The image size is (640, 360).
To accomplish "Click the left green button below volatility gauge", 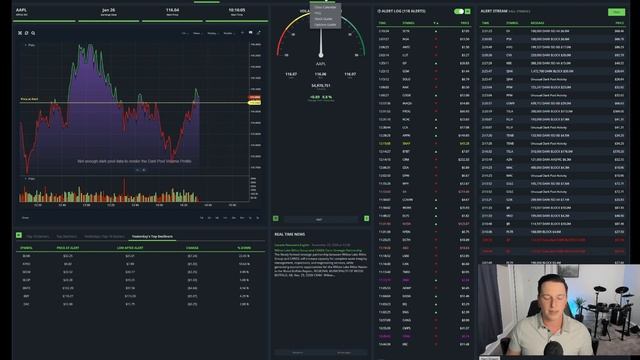I will (x=276, y=219).
